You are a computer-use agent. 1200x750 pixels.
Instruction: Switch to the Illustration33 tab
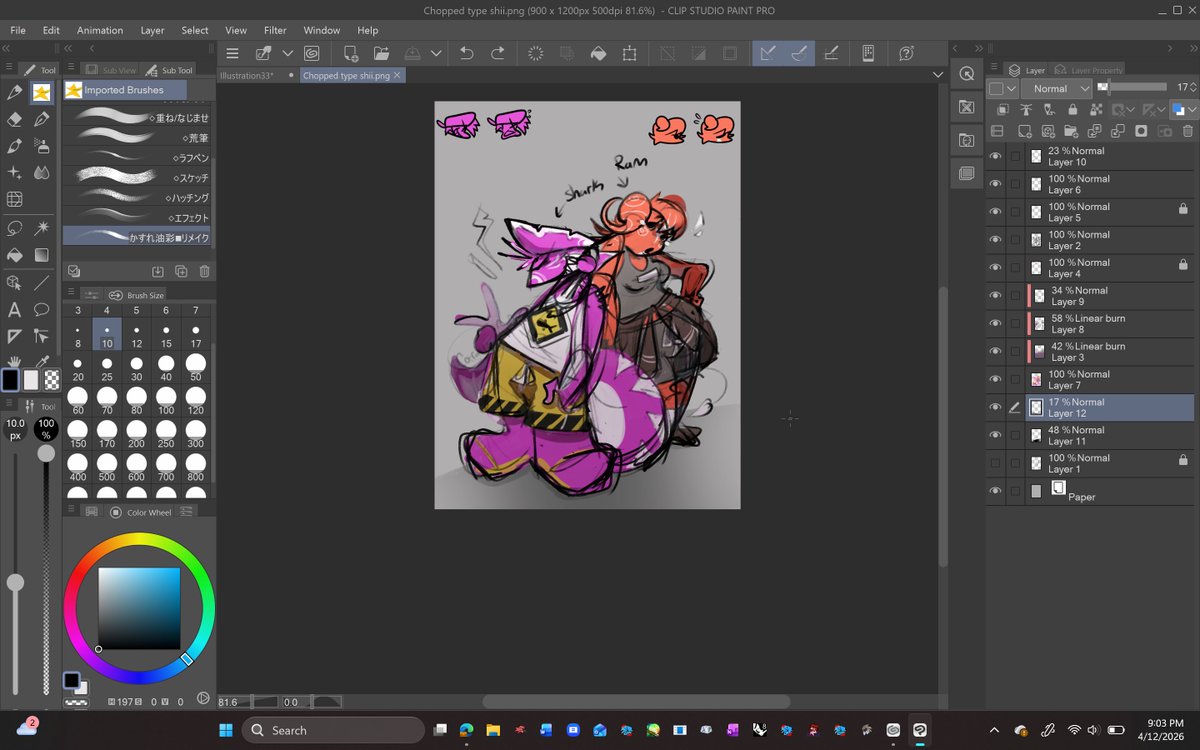[247, 75]
